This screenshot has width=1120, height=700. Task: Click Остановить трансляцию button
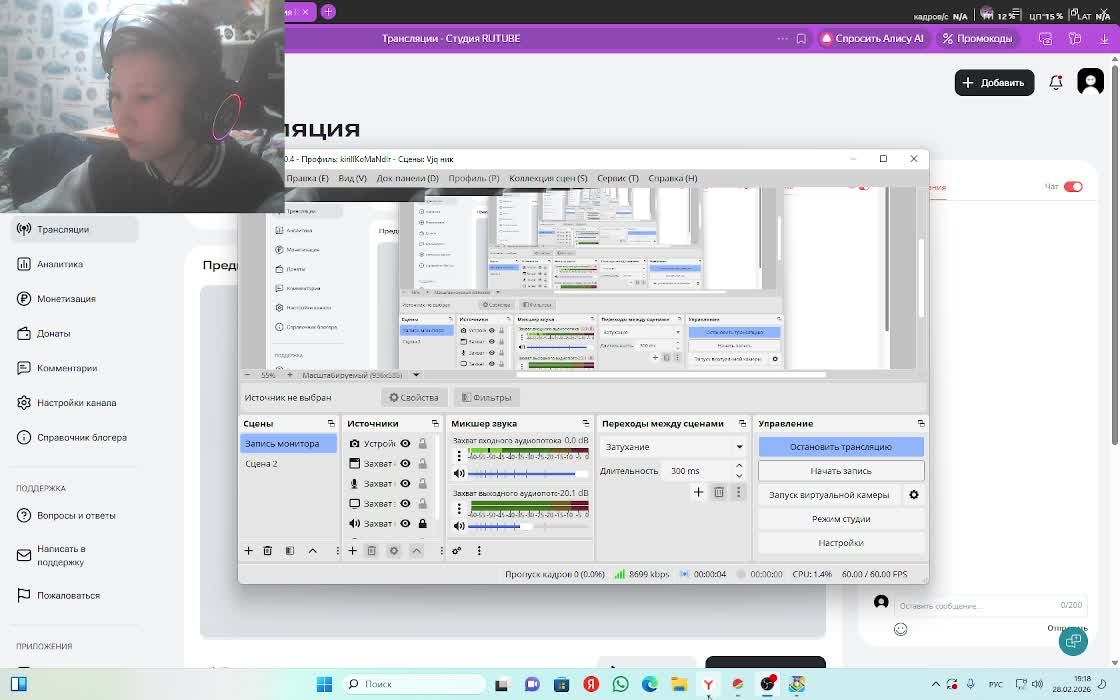841,447
